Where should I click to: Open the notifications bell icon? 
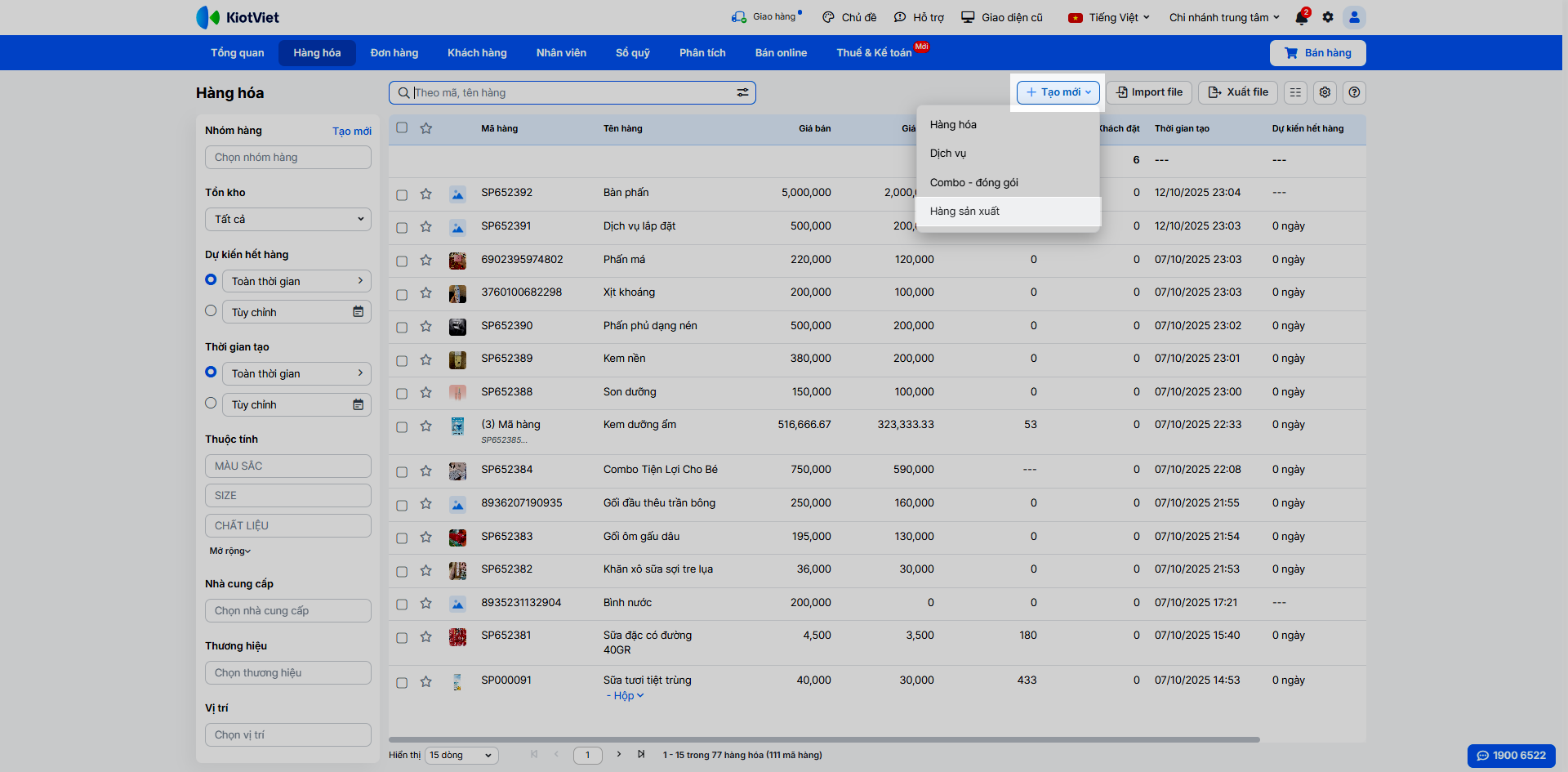click(x=1302, y=17)
